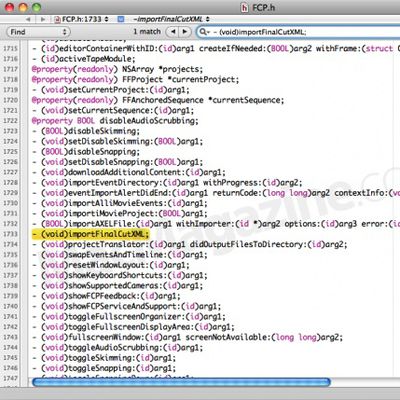Click "showFCPServiceAndSupport:" line
Viewport: 400px width, 400px height.
click(x=126, y=306)
